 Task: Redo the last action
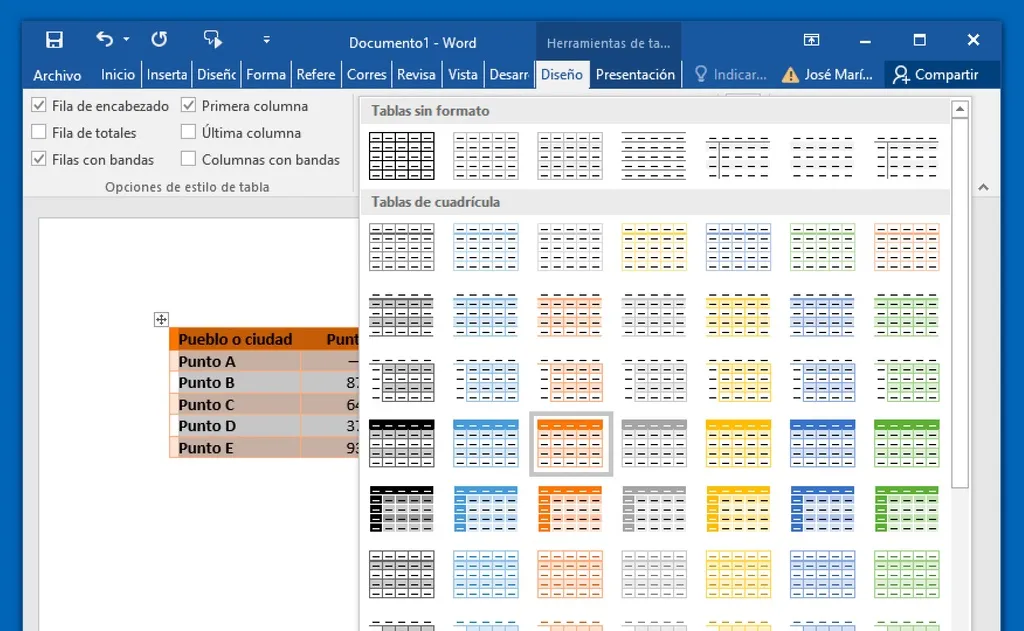(159, 39)
